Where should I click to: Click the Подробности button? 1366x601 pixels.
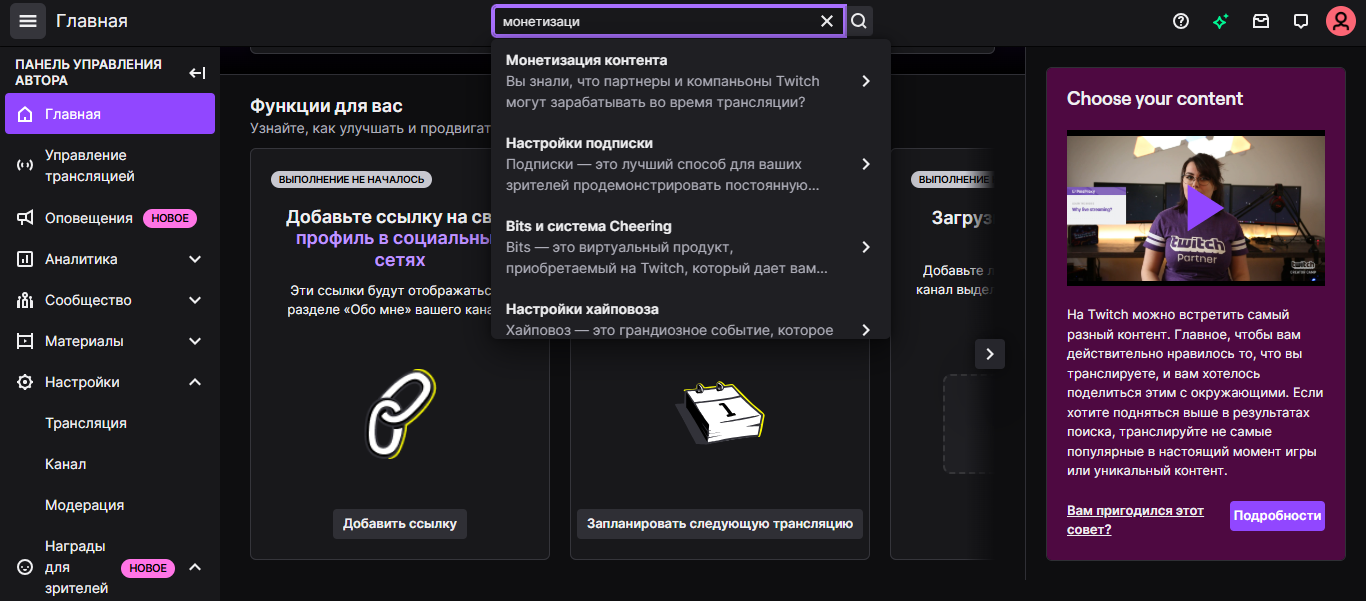[1277, 516]
